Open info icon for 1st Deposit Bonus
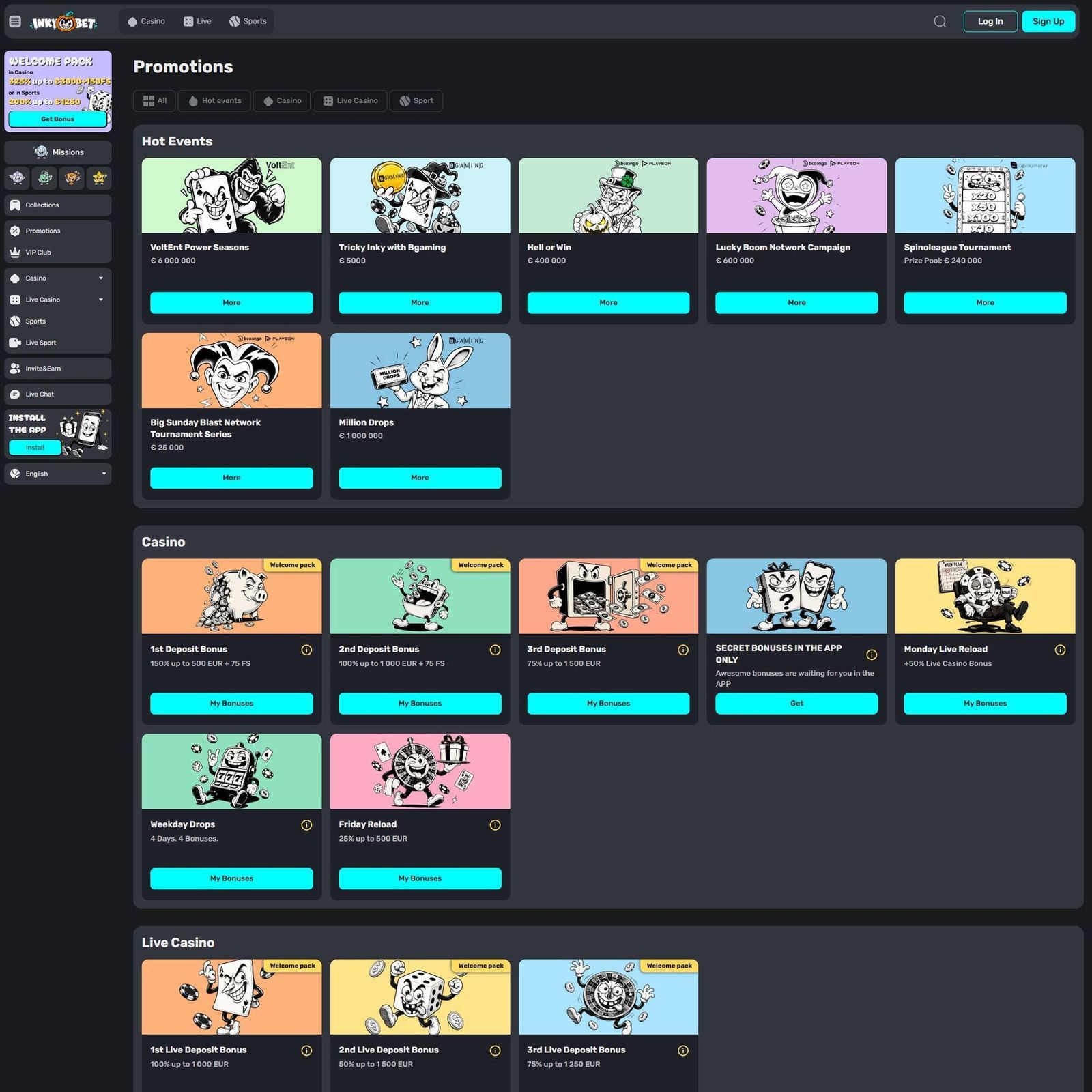This screenshot has width=1092, height=1092. (x=306, y=650)
